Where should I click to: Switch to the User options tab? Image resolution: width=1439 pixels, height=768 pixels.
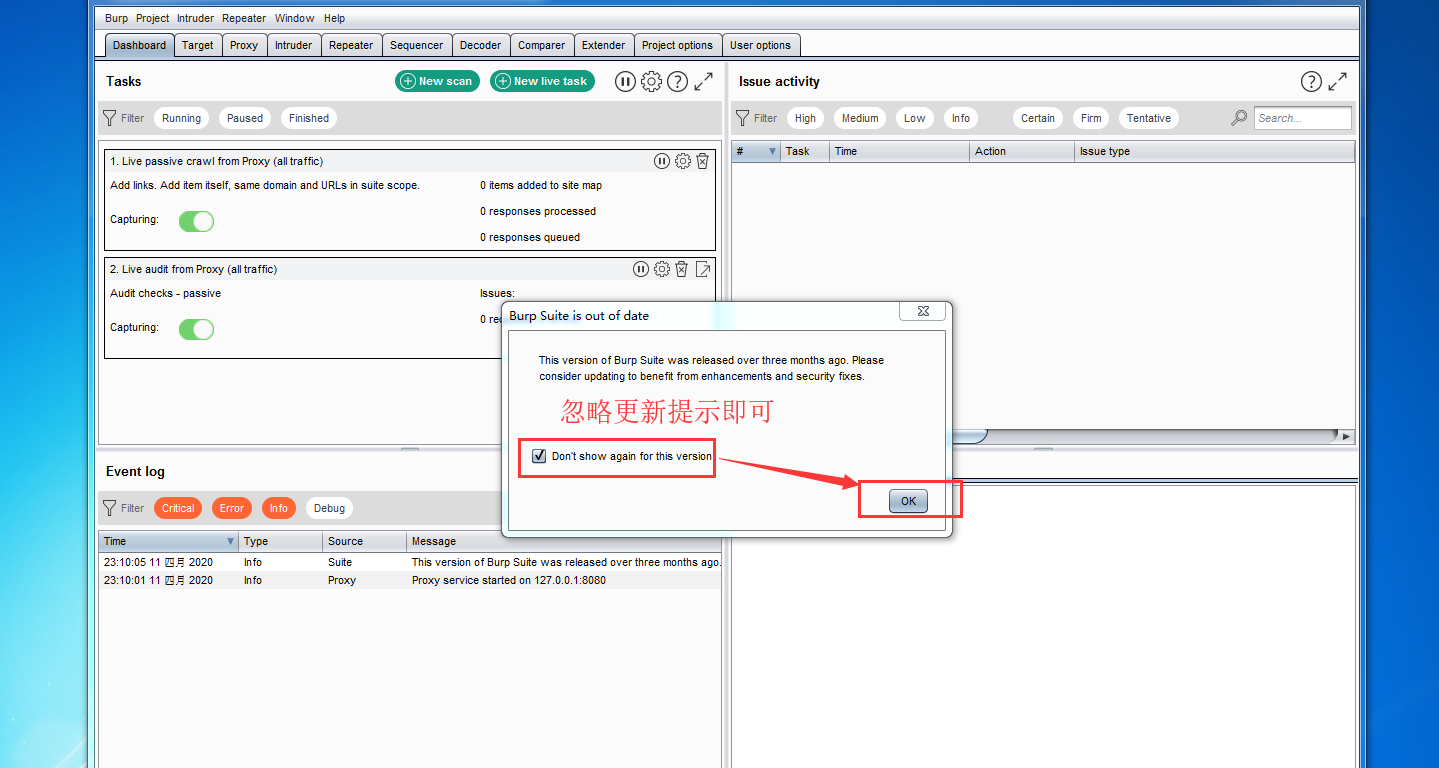point(760,45)
